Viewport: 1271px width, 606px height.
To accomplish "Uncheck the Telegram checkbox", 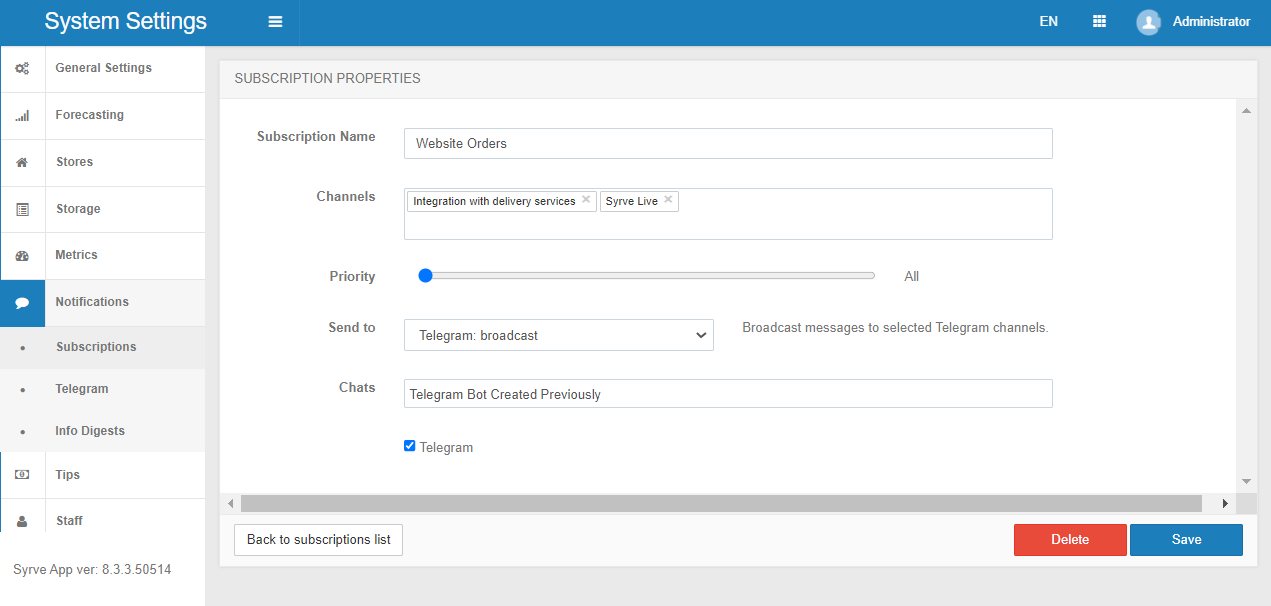I will [x=410, y=446].
